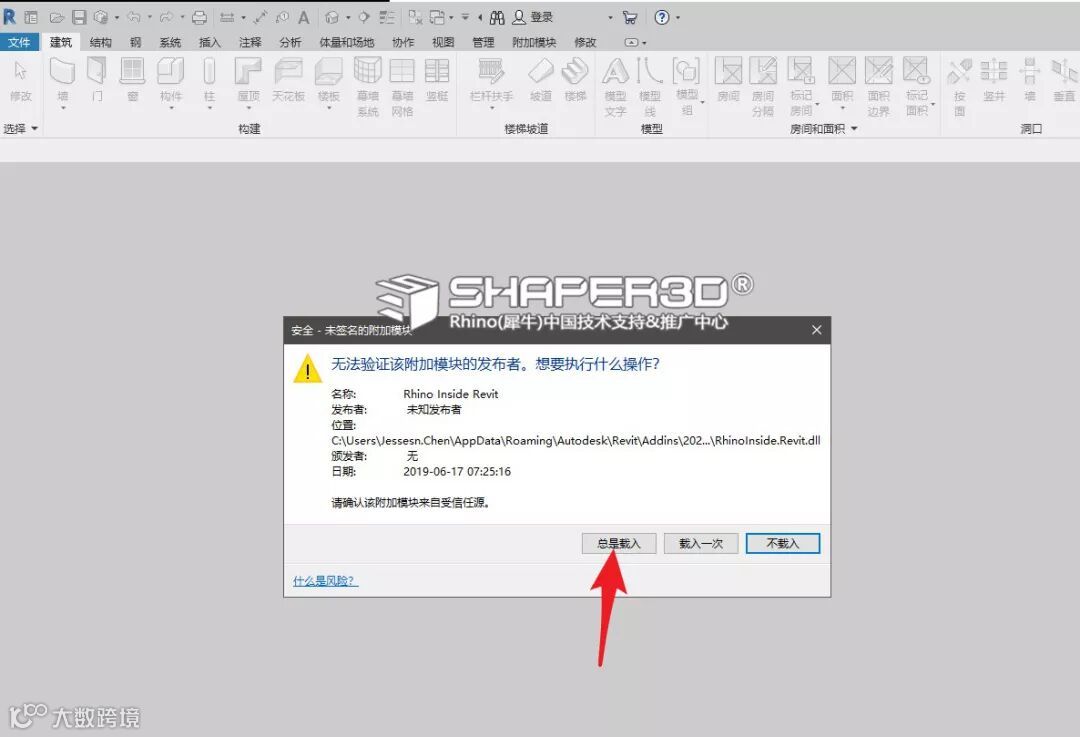Click the binoculars search icon
This screenshot has width=1080, height=737.
click(497, 17)
